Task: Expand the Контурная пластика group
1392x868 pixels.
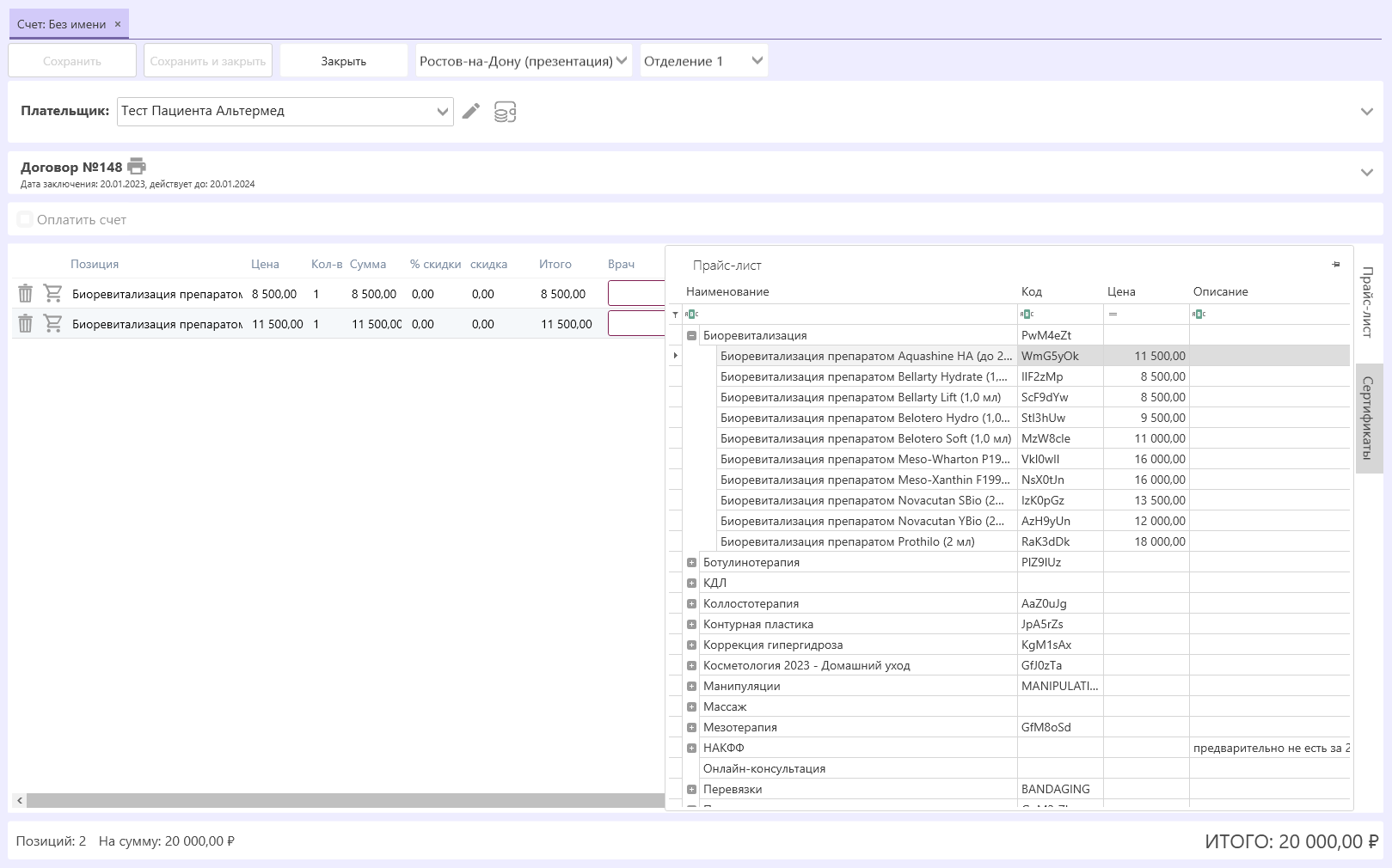Action: point(691,624)
